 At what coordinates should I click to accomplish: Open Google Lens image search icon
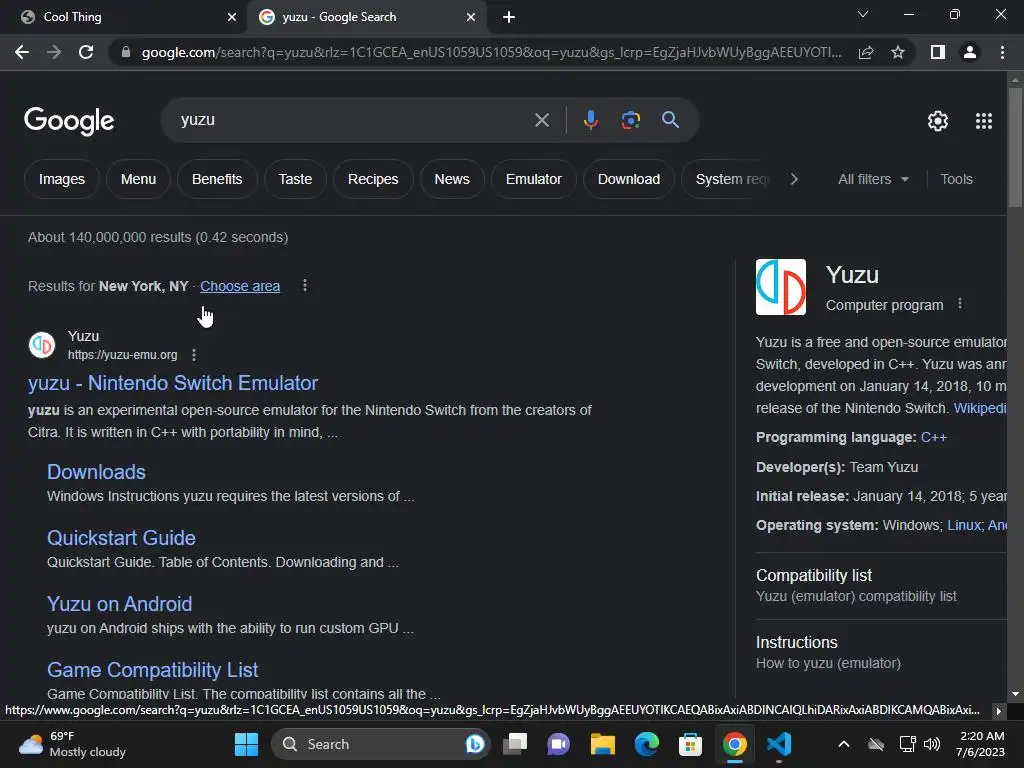[630, 120]
